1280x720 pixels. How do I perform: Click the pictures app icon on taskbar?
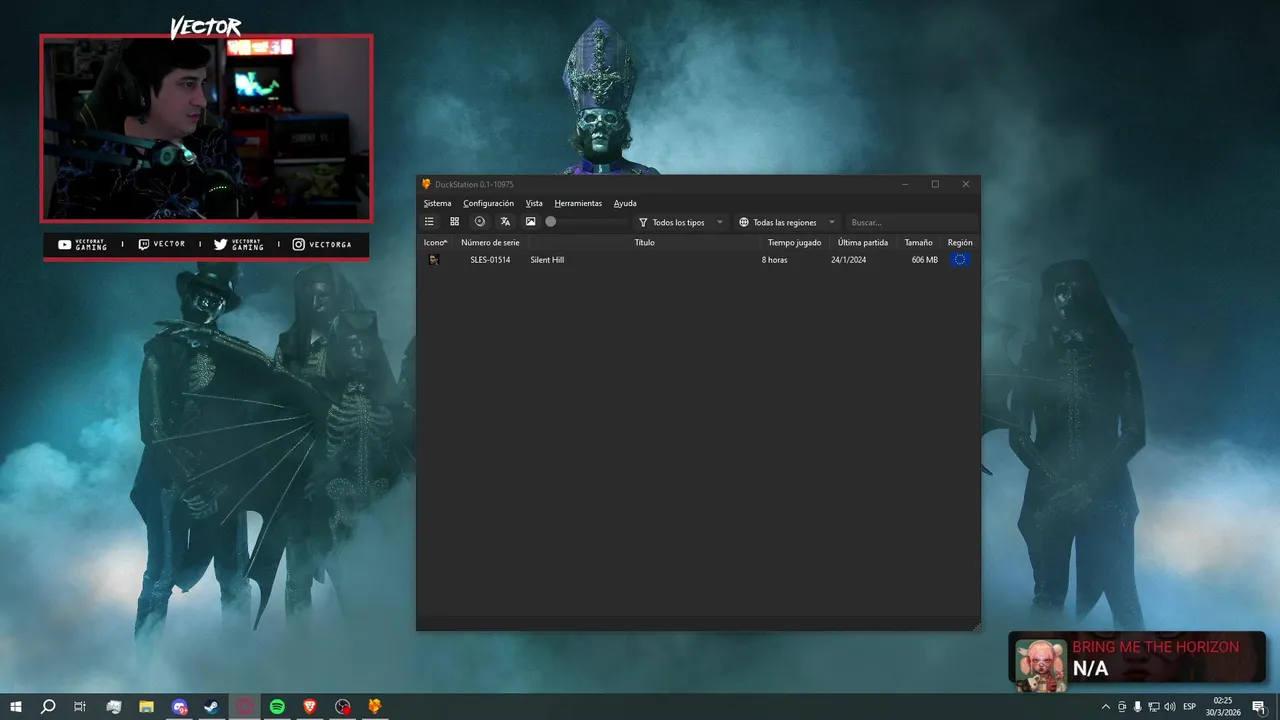pos(113,706)
